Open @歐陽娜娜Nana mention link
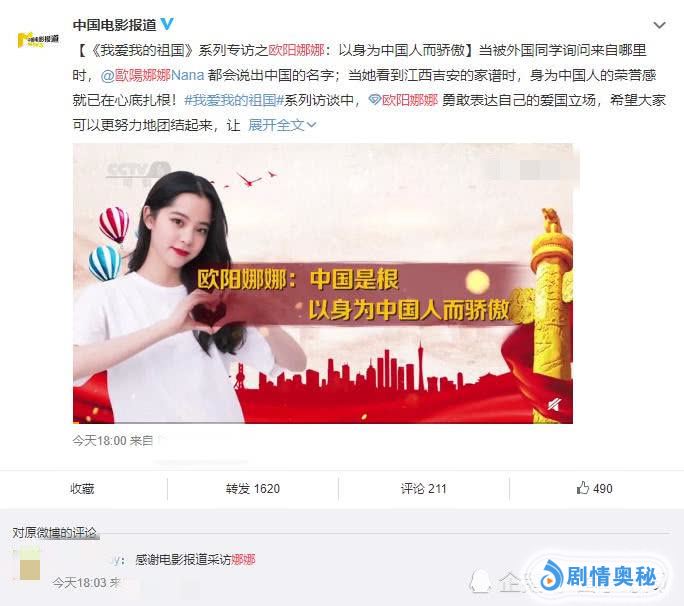684x606 pixels. [152, 75]
